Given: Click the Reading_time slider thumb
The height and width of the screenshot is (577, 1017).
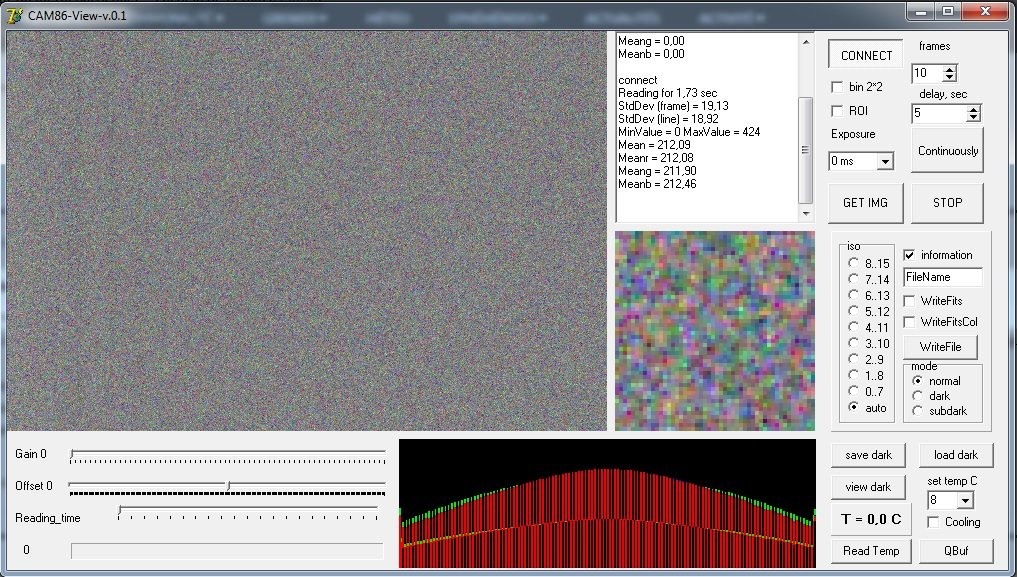Looking at the screenshot, I should pyautogui.click(x=119, y=511).
